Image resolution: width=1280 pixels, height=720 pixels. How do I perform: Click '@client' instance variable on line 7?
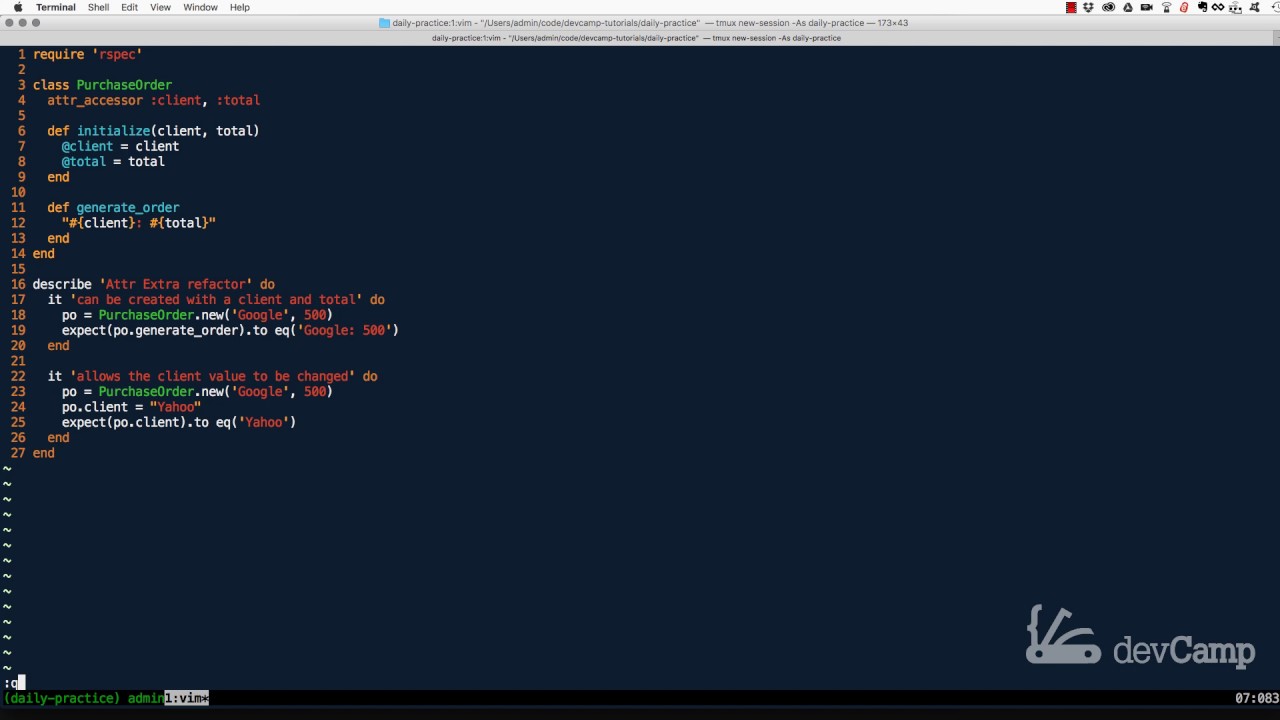coord(87,146)
